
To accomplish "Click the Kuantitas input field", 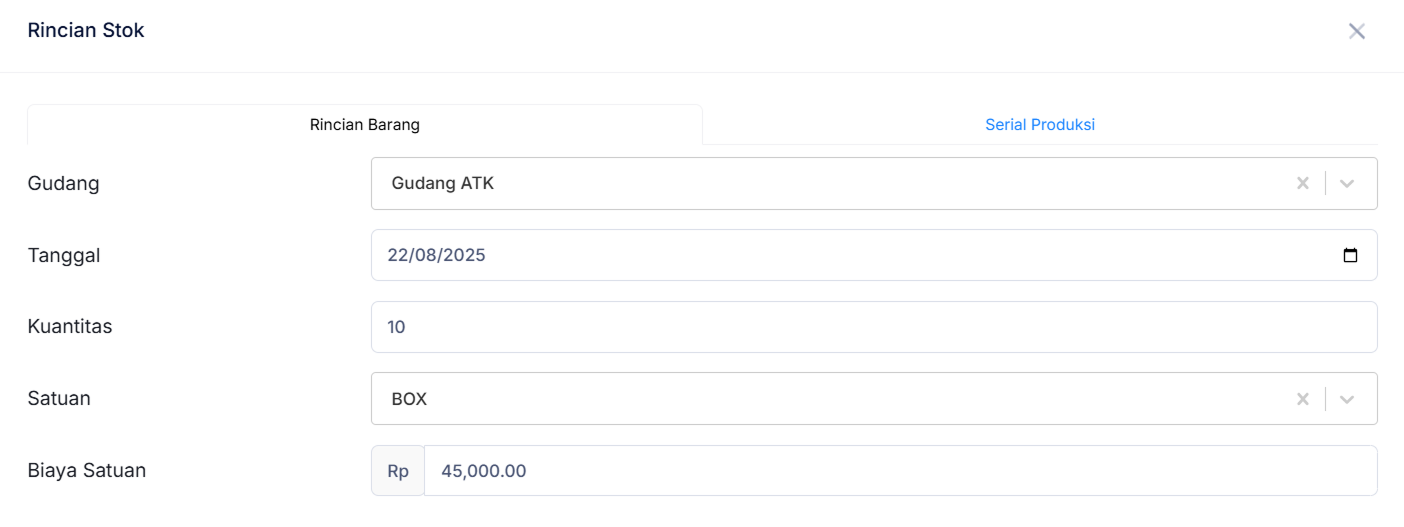I will (873, 327).
